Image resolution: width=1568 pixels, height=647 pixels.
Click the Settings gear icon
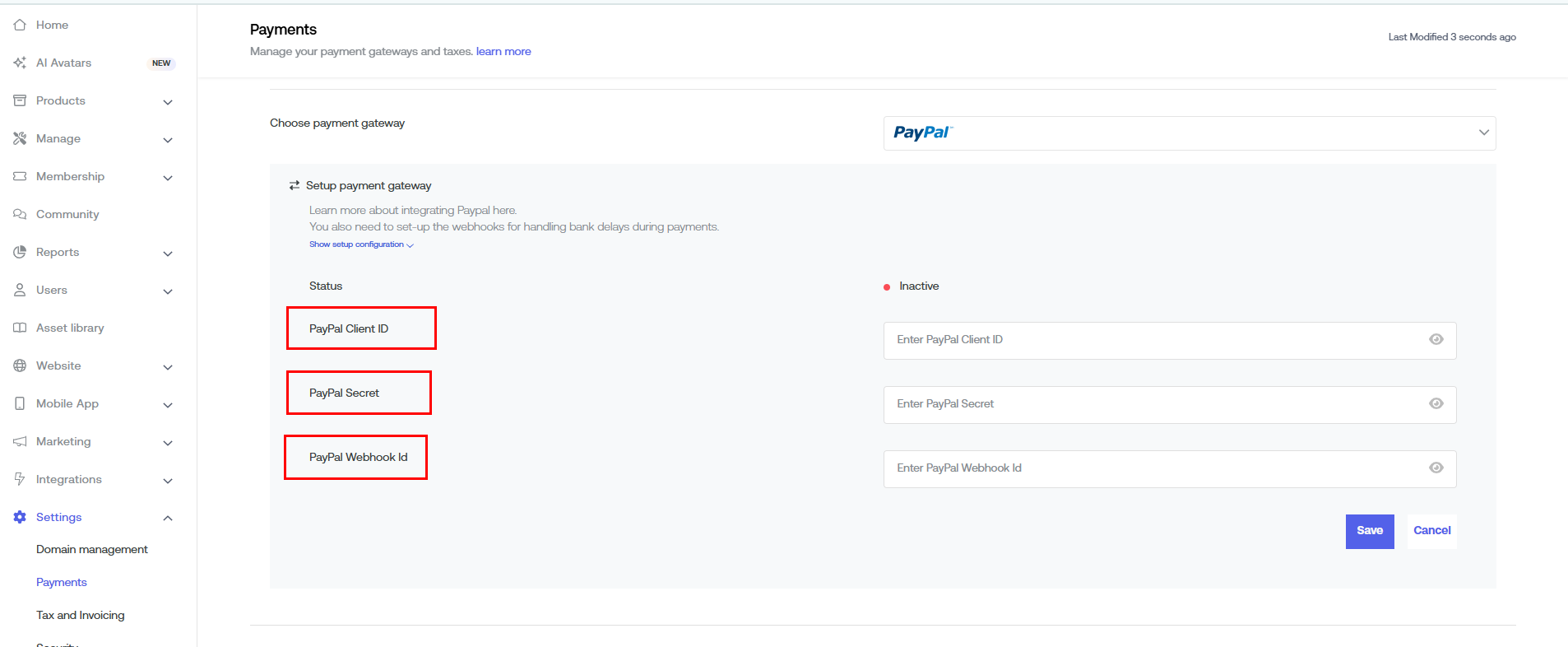pyautogui.click(x=20, y=518)
